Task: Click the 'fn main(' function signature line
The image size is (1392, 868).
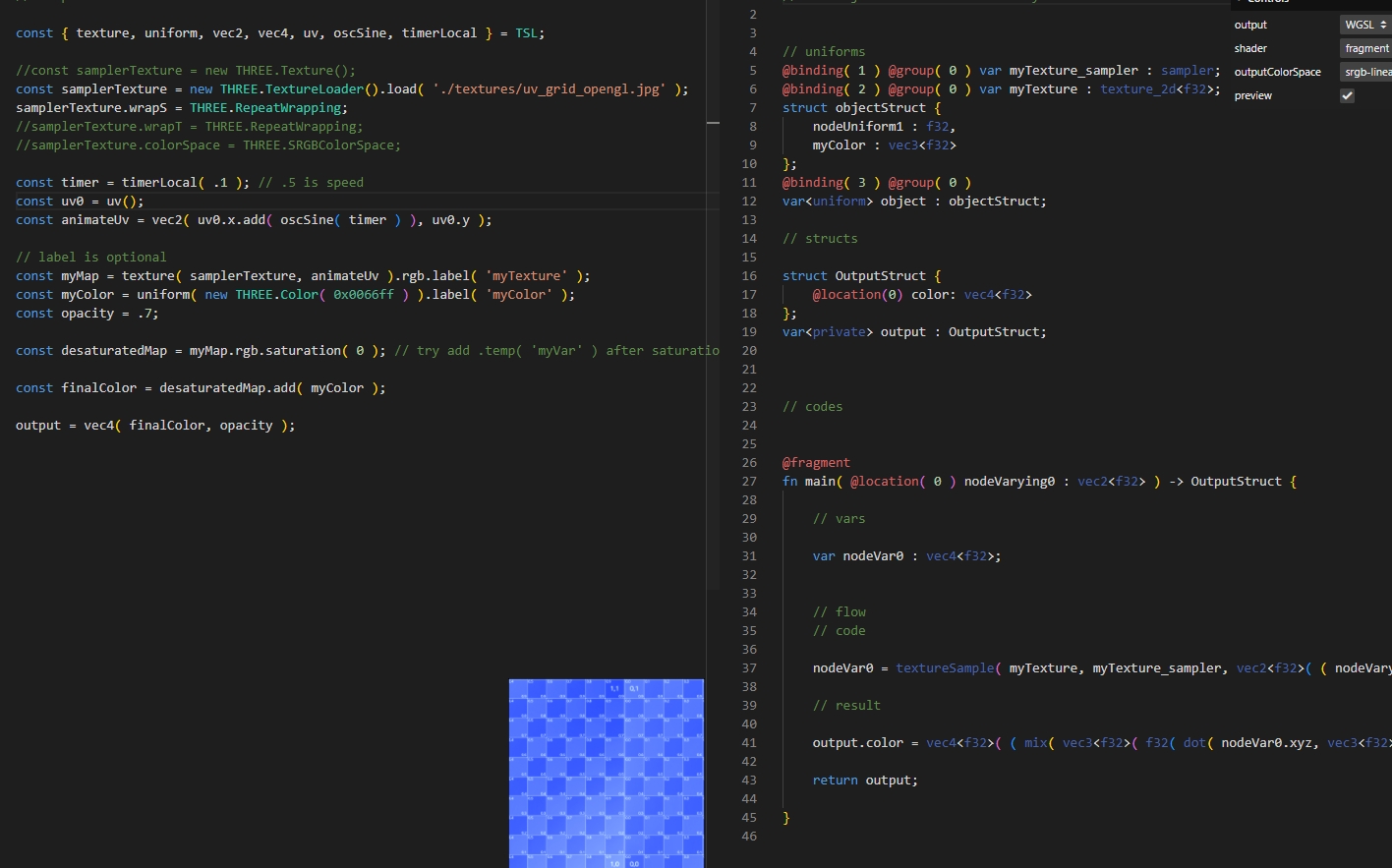Action: tap(1039, 482)
